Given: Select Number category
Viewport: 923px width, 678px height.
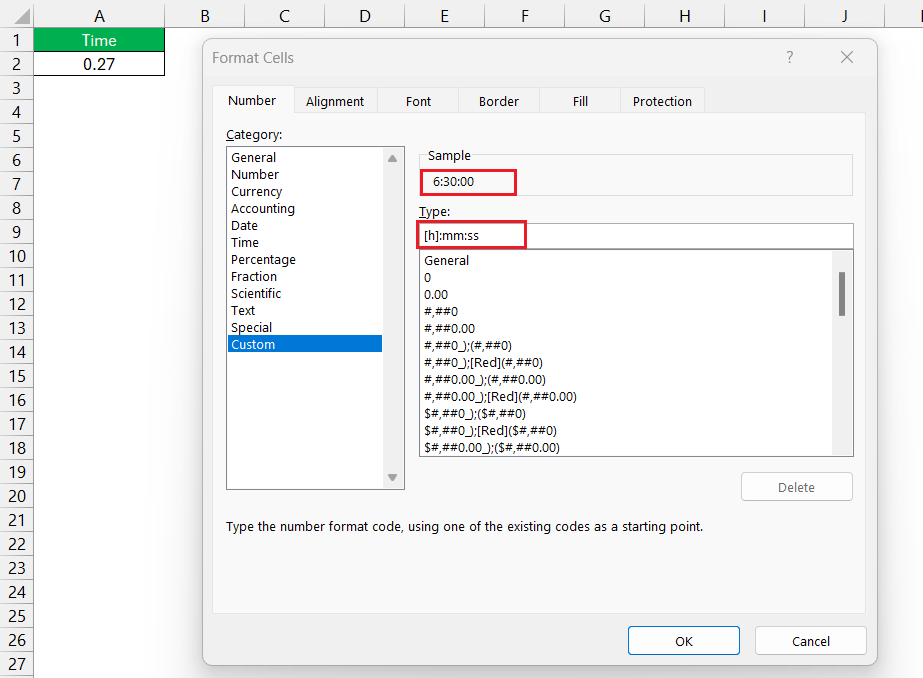Looking at the screenshot, I should [x=305, y=174].
